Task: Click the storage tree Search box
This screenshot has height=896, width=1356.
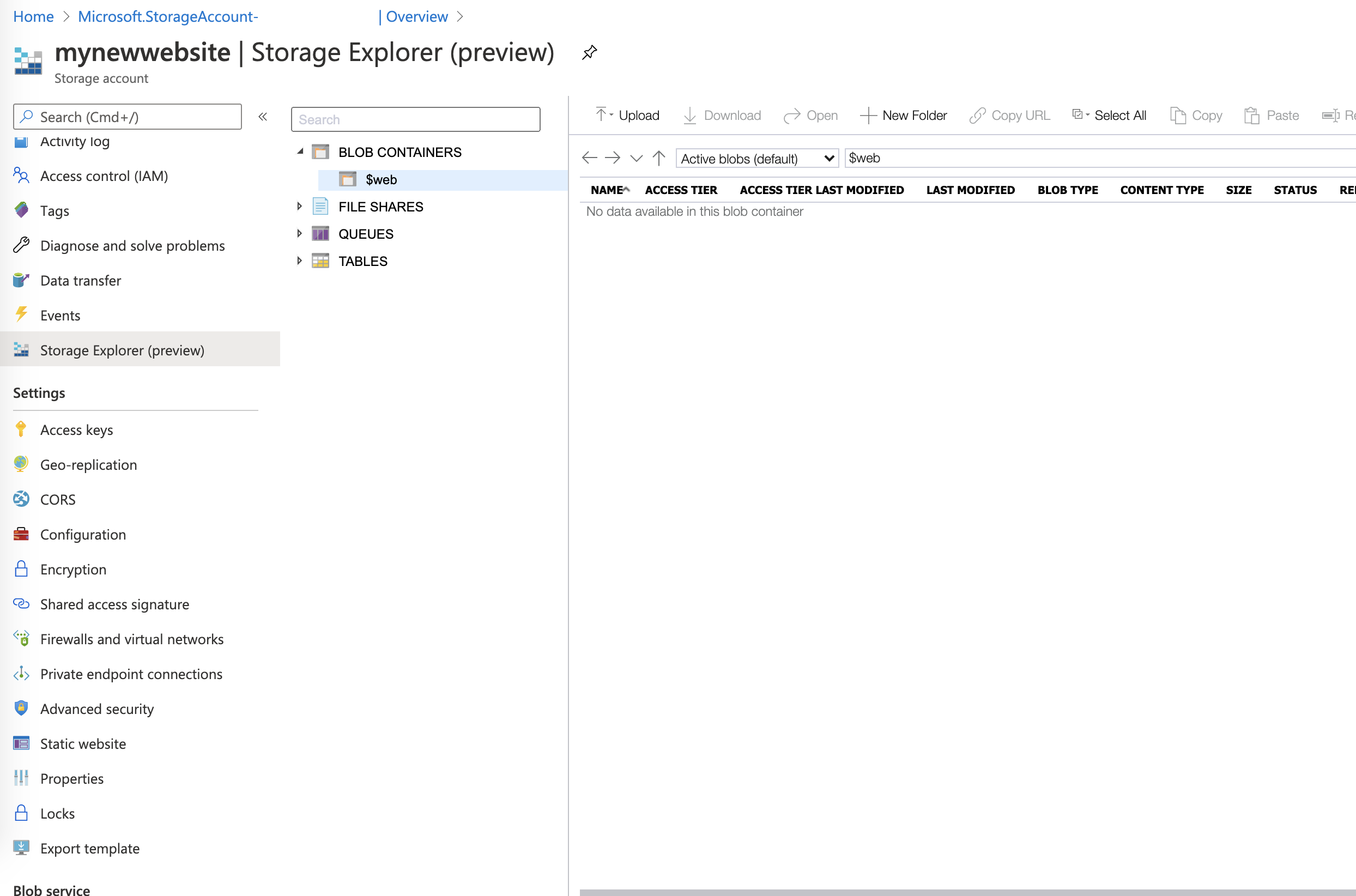Action: point(415,119)
